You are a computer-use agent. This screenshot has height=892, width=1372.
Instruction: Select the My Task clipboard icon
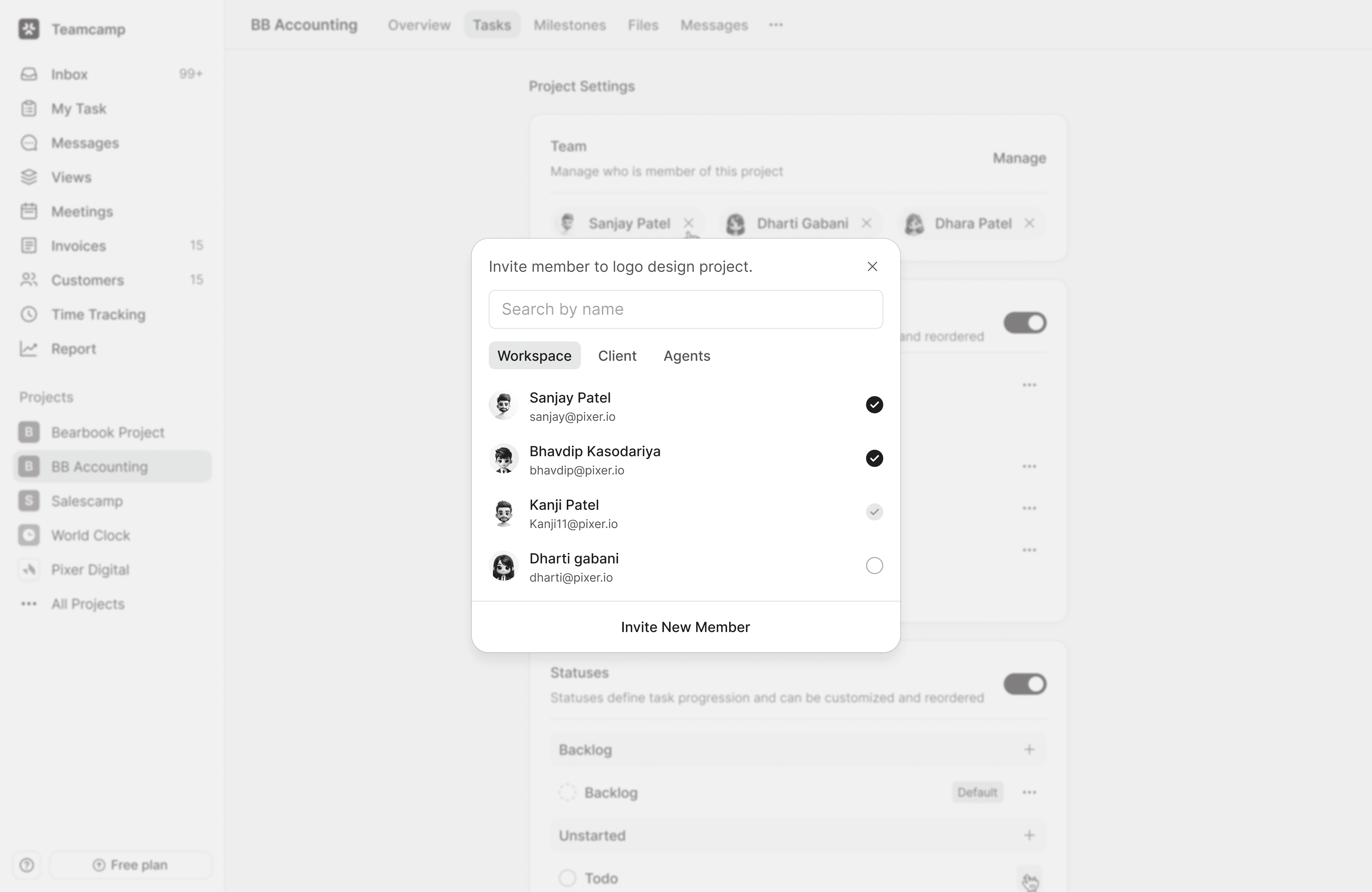[x=29, y=108]
